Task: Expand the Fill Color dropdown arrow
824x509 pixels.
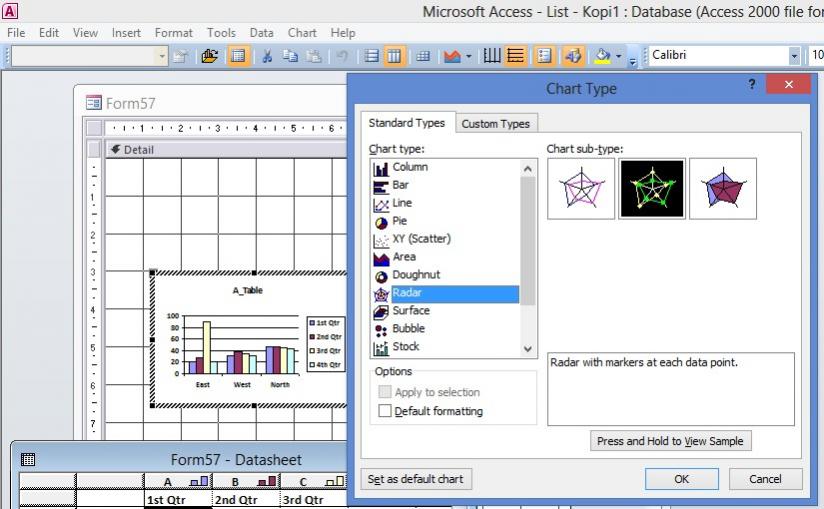Action: click(619, 55)
